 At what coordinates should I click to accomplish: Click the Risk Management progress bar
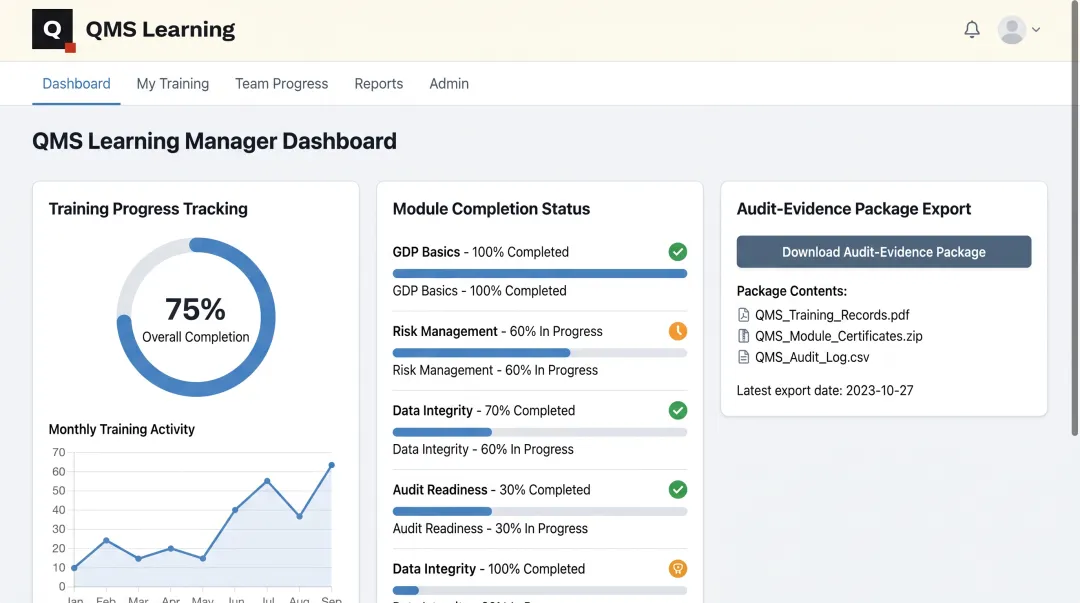click(x=540, y=353)
